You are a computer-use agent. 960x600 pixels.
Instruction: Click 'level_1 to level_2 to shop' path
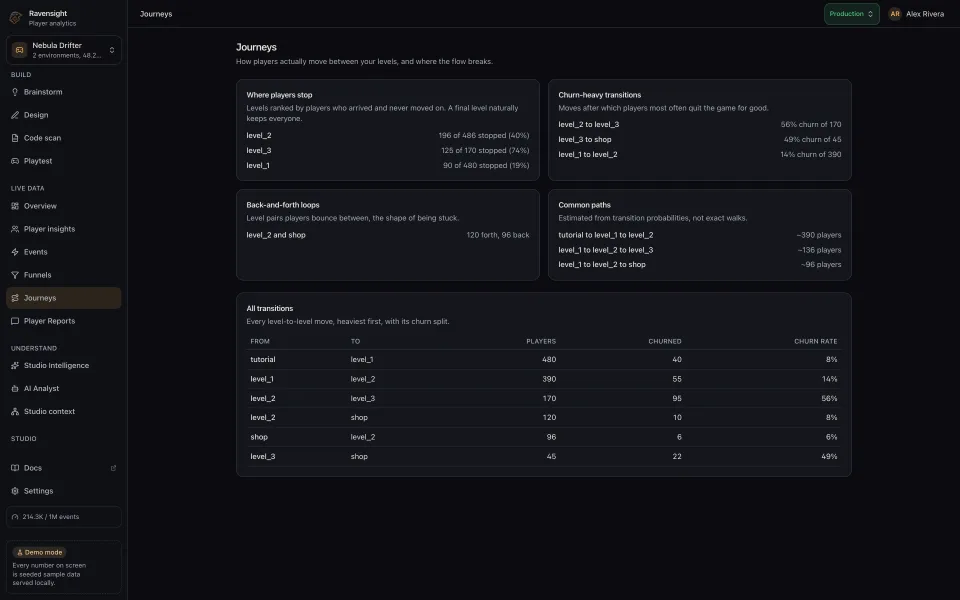pyautogui.click(x=602, y=264)
